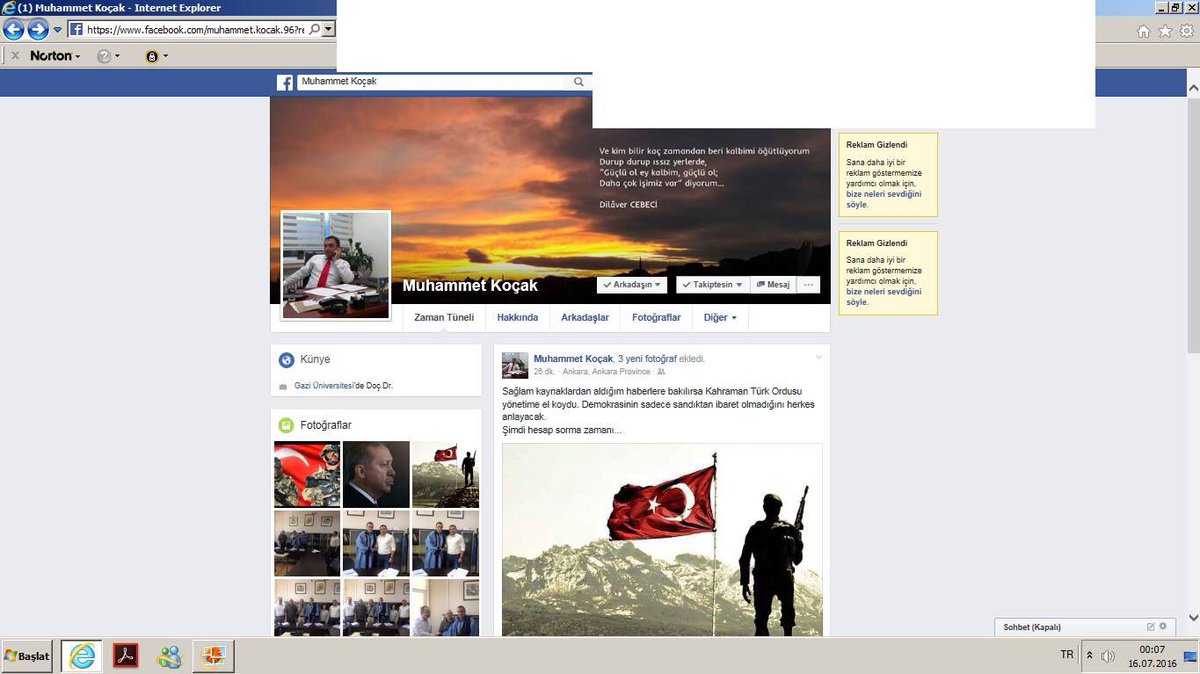
Task: Click the Mesaj message button
Action: tap(772, 285)
